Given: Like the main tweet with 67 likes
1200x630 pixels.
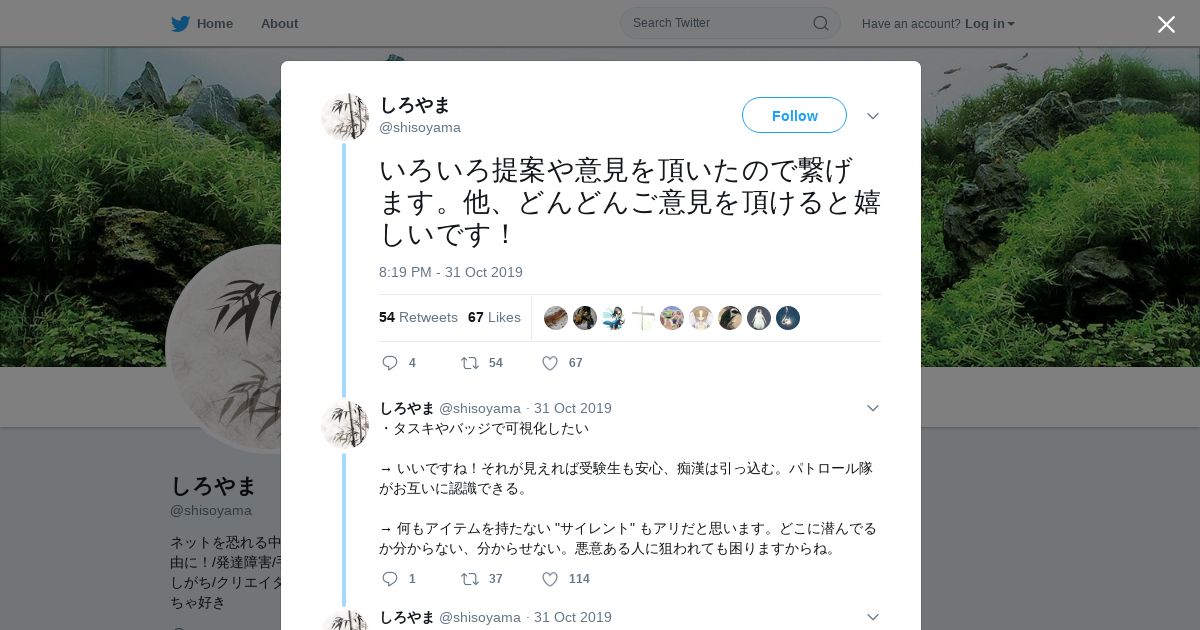Looking at the screenshot, I should pos(550,363).
